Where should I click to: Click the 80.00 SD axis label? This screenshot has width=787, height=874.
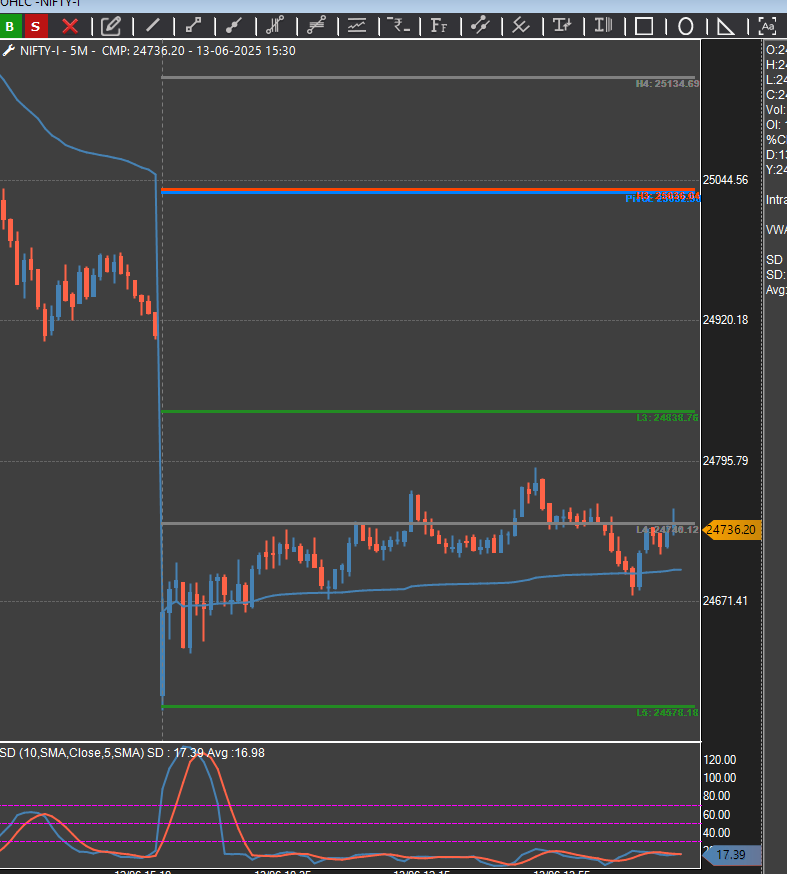[716, 796]
